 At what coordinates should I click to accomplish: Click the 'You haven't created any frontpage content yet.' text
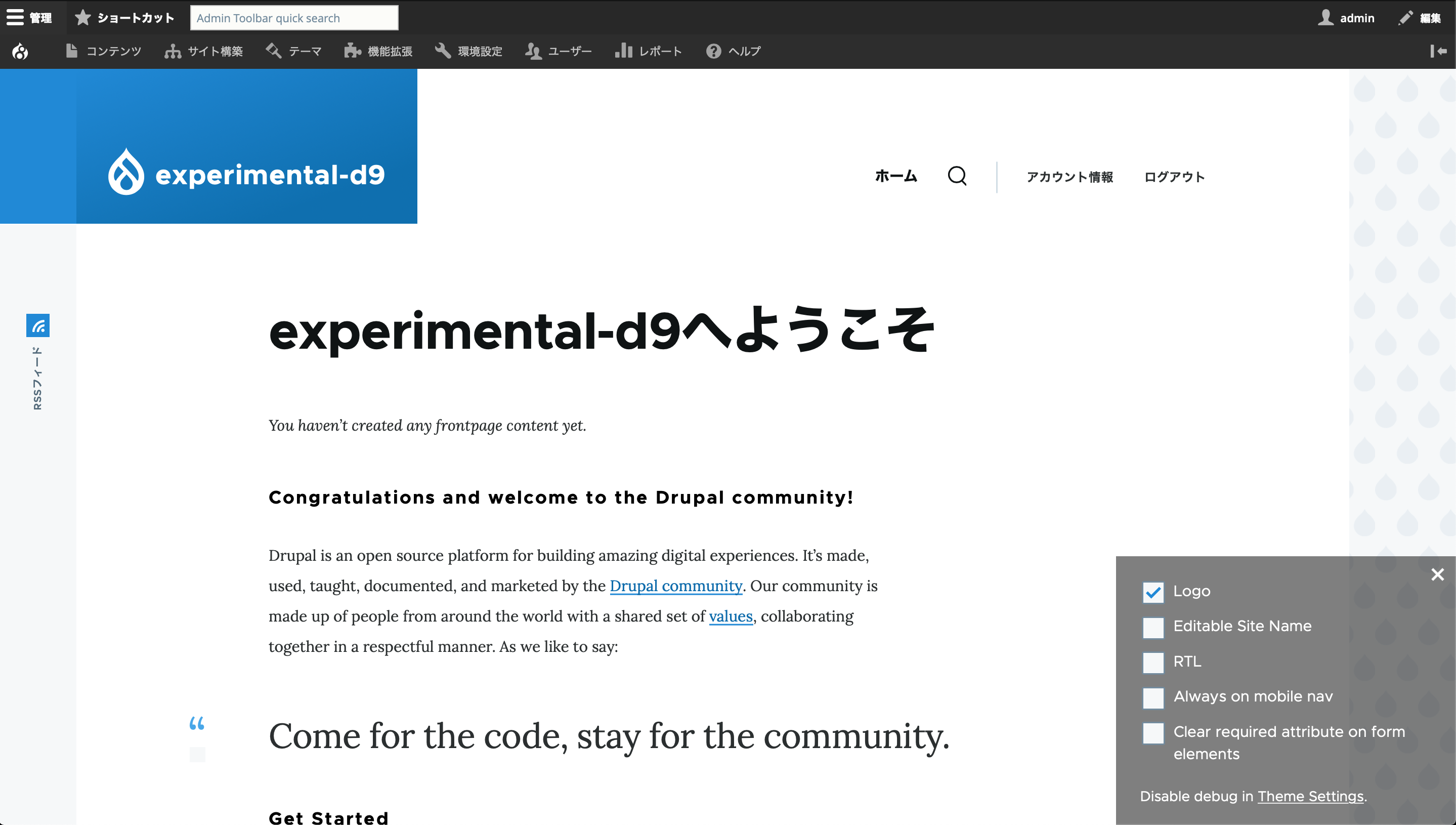click(x=427, y=426)
